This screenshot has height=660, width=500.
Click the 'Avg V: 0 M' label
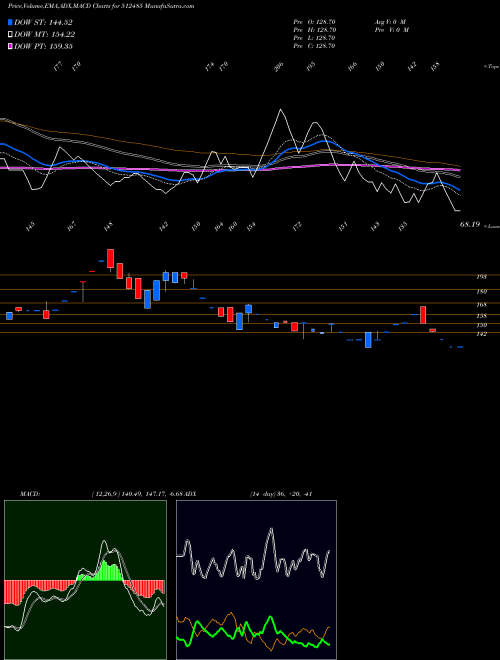391,22
